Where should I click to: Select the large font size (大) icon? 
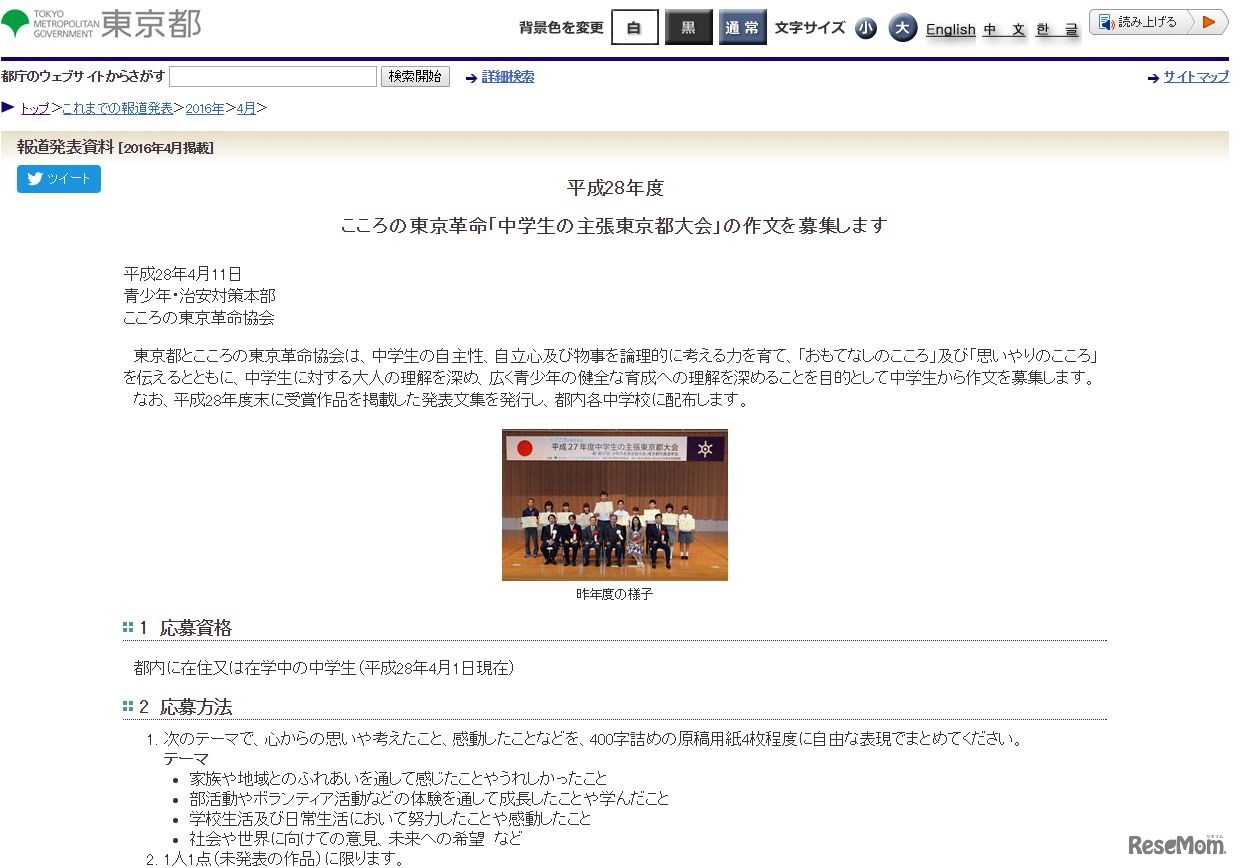(903, 28)
